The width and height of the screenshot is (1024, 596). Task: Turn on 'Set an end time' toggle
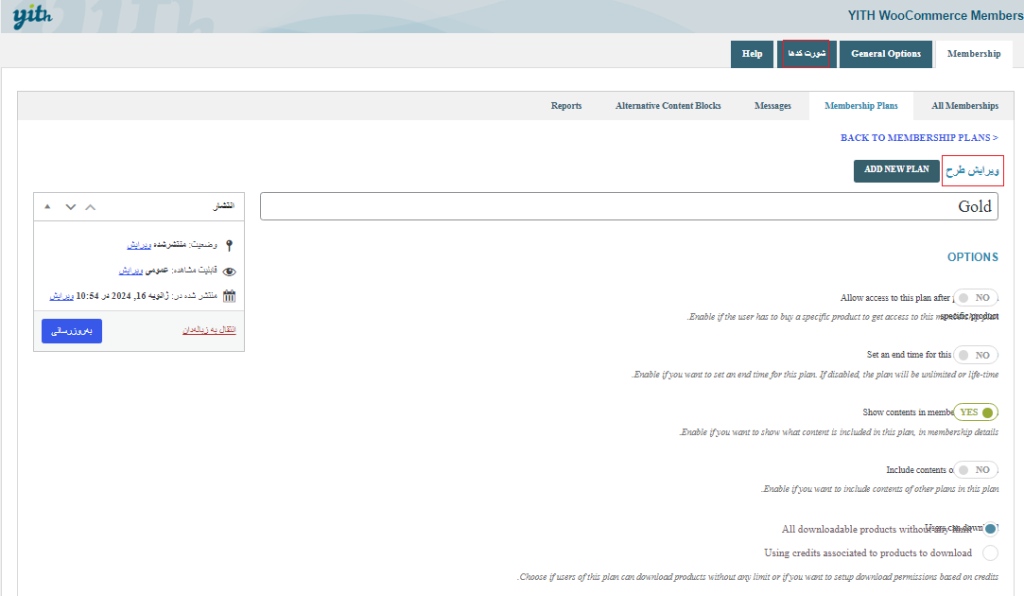tap(975, 355)
